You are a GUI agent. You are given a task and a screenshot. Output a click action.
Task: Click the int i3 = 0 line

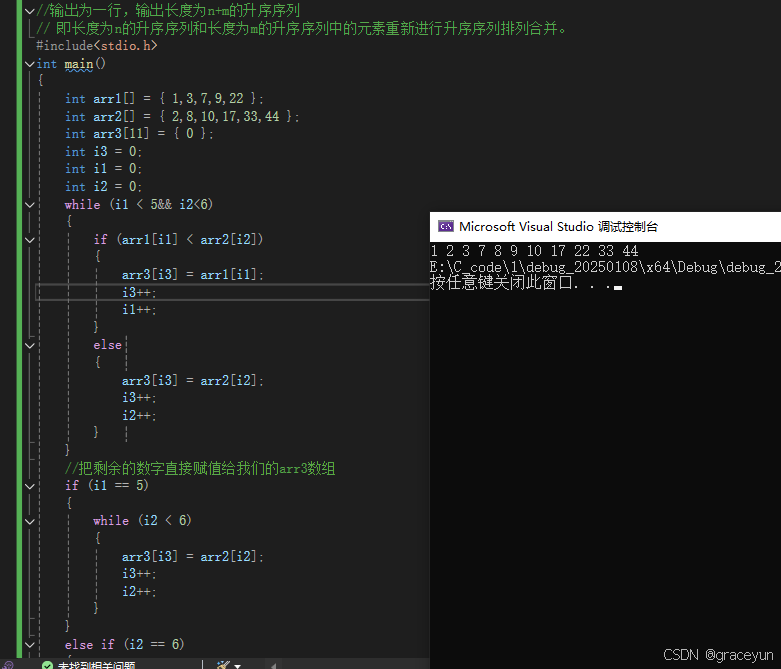103,151
